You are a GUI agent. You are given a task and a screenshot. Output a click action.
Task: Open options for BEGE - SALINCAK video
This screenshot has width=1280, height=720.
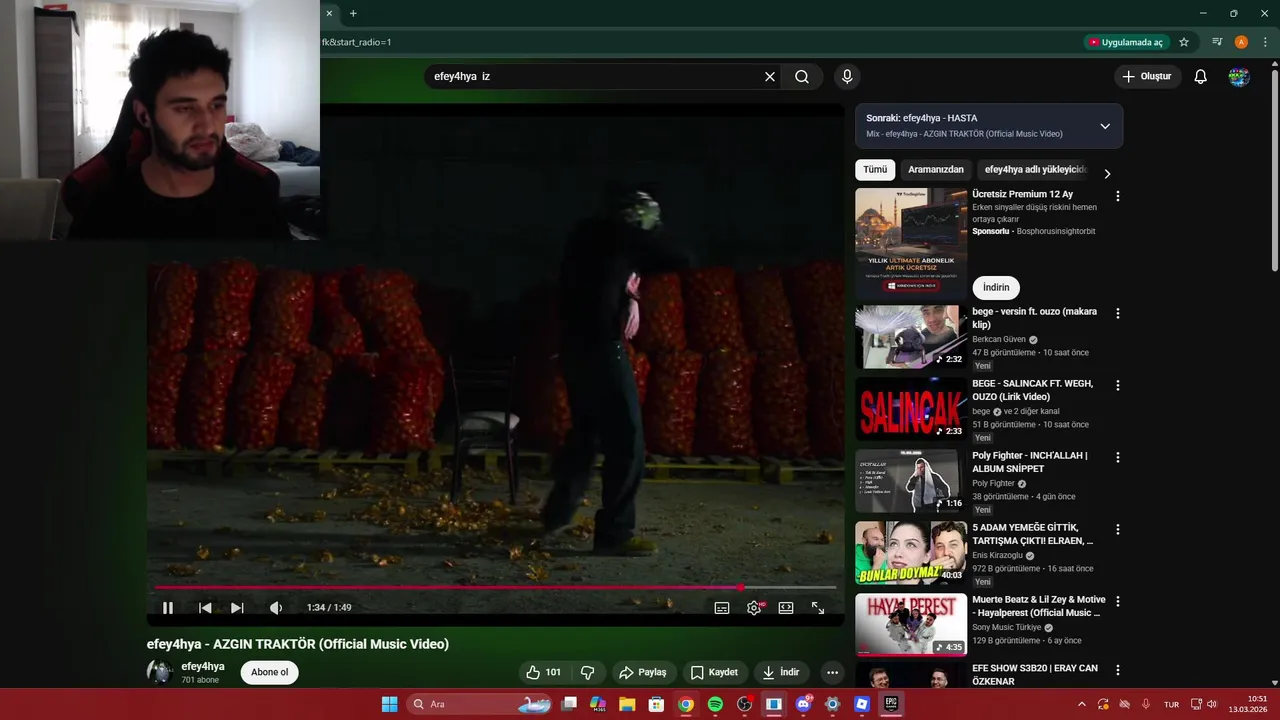point(1118,385)
